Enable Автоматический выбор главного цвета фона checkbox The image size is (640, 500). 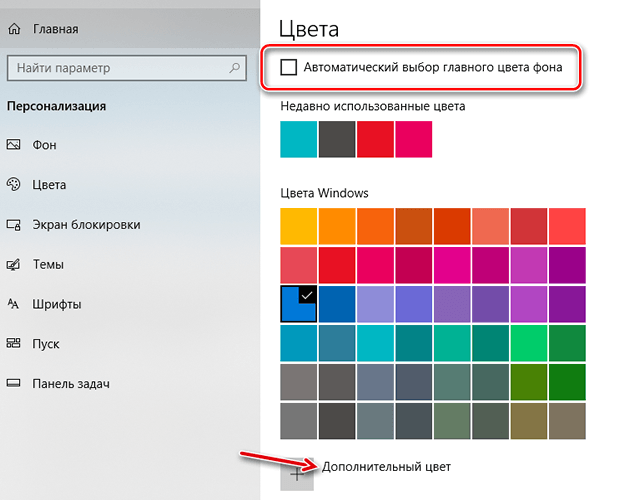click(x=289, y=67)
